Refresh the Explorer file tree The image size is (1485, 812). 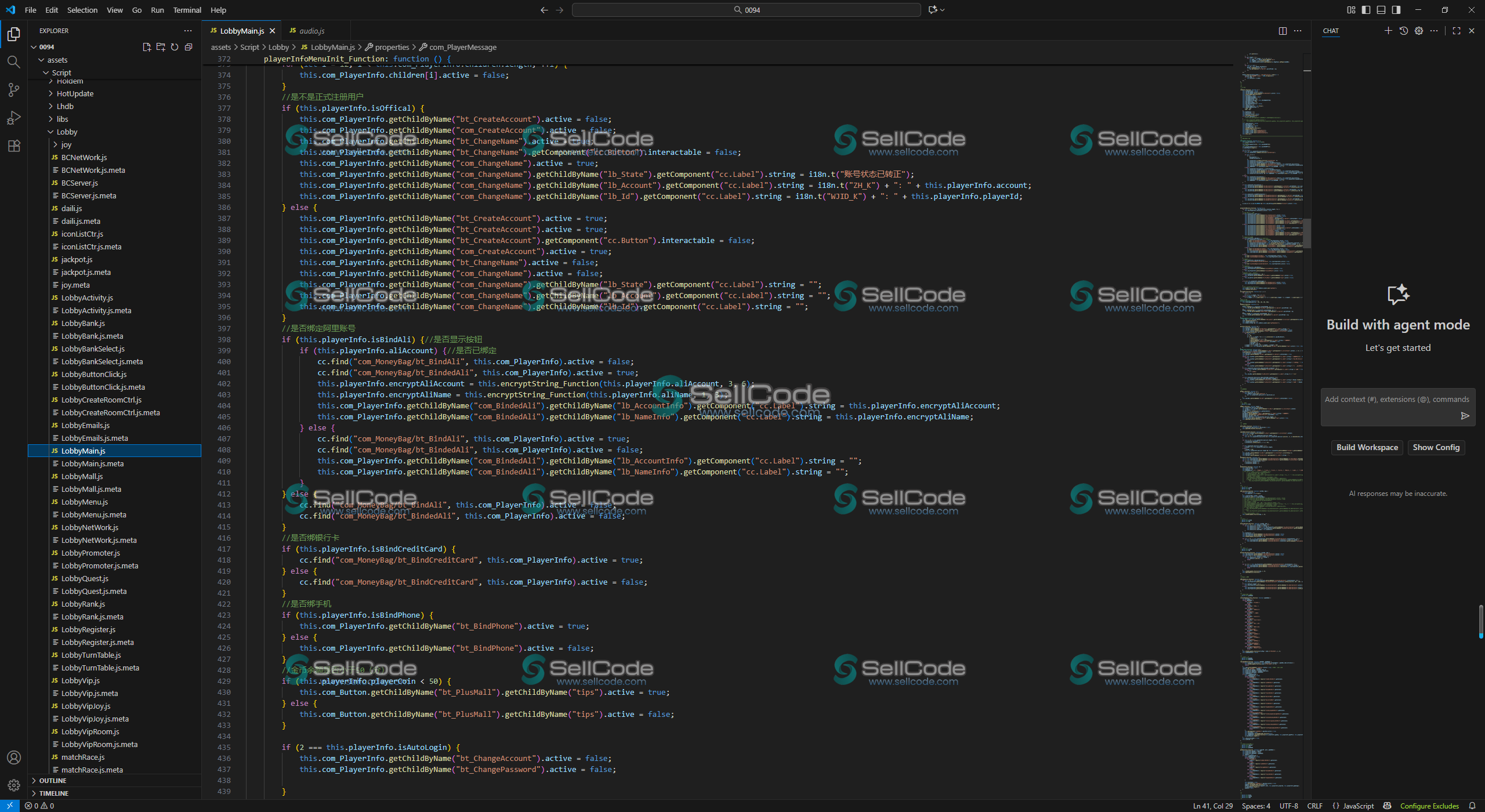click(175, 47)
